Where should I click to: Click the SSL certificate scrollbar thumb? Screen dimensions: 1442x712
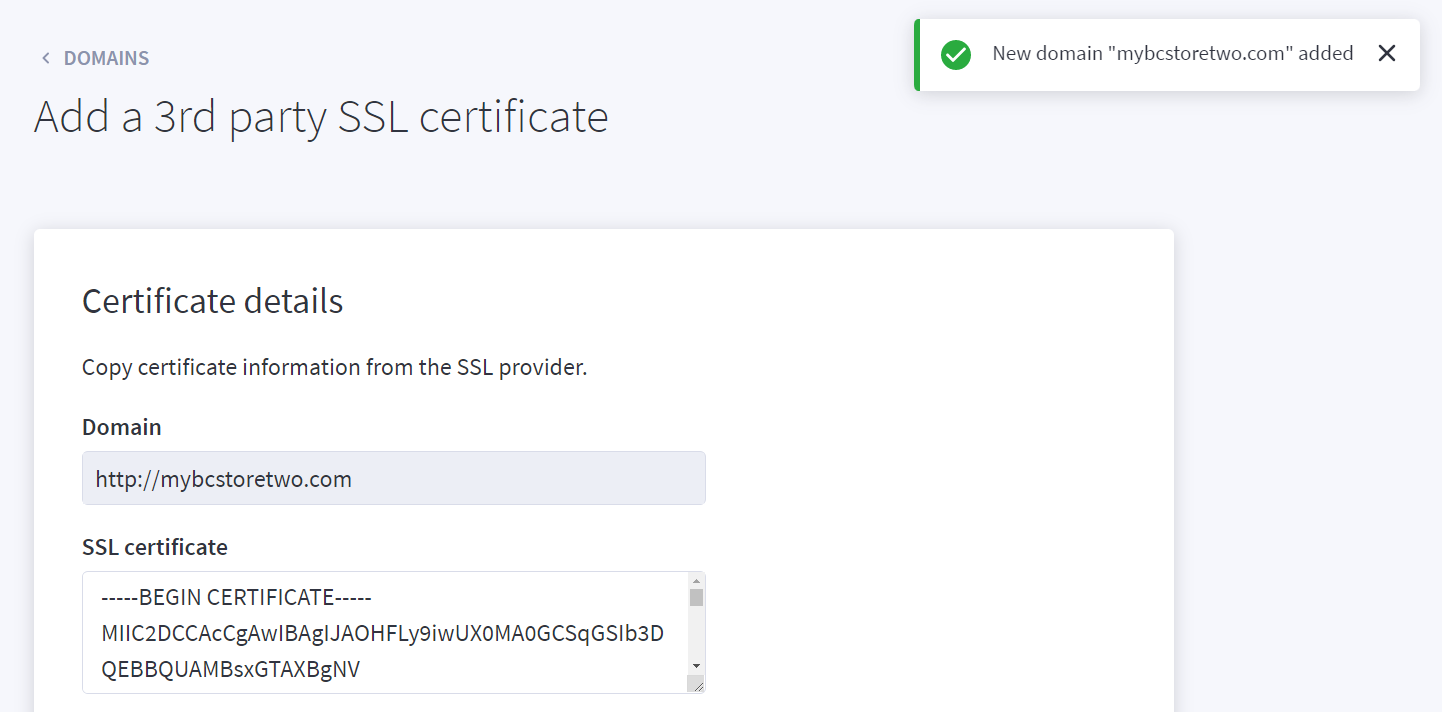(696, 597)
